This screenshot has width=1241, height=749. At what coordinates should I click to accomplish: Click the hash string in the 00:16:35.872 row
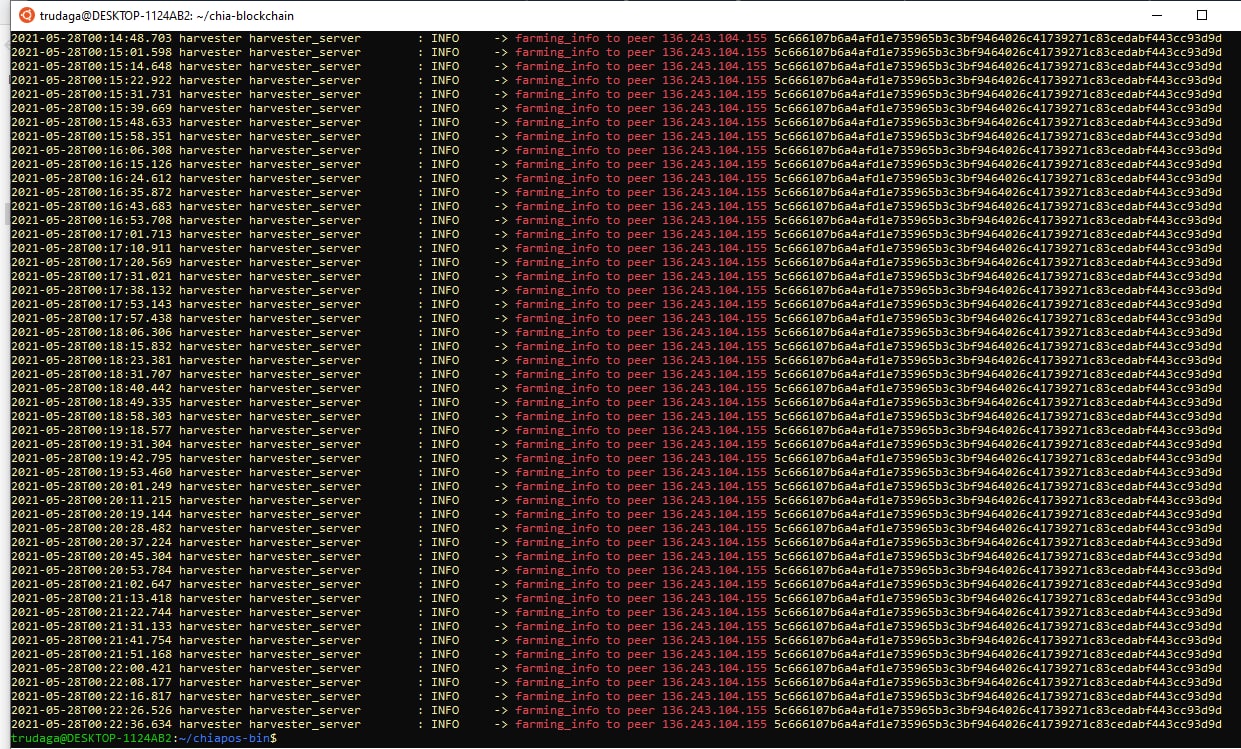click(998, 192)
